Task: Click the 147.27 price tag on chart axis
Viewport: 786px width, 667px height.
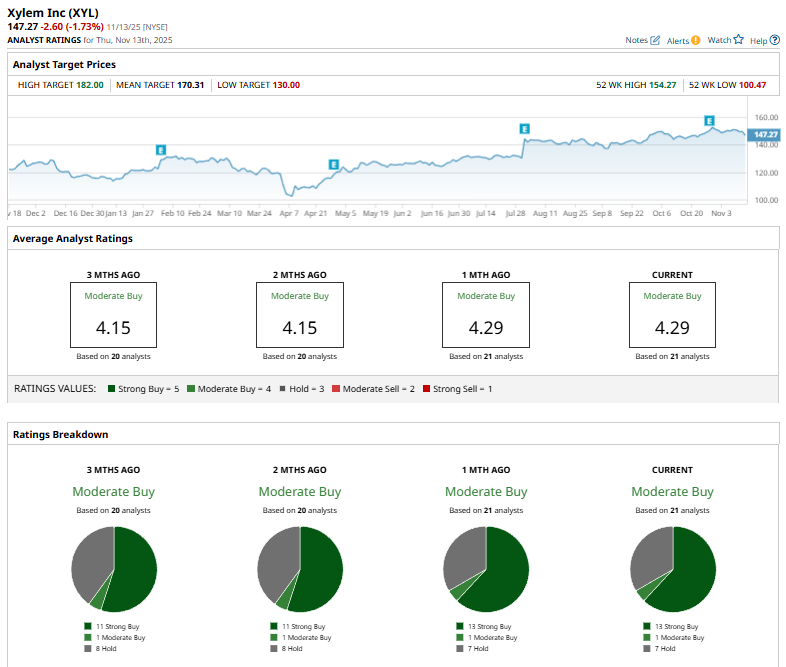Action: 765,134
